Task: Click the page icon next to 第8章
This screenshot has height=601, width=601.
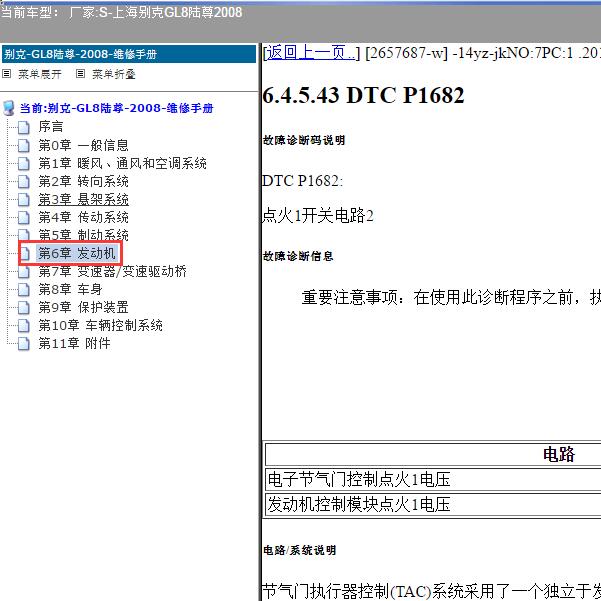Action: pyautogui.click(x=24, y=289)
